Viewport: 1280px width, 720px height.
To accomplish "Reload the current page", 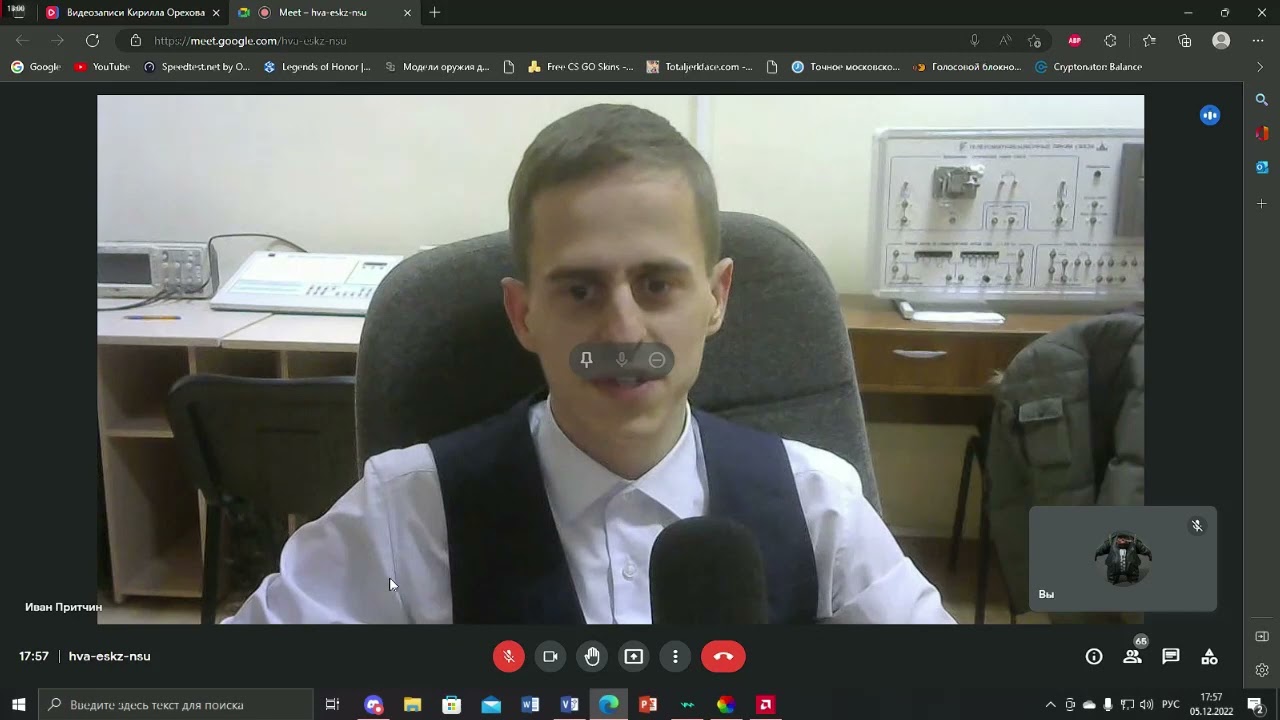I will pyautogui.click(x=92, y=40).
